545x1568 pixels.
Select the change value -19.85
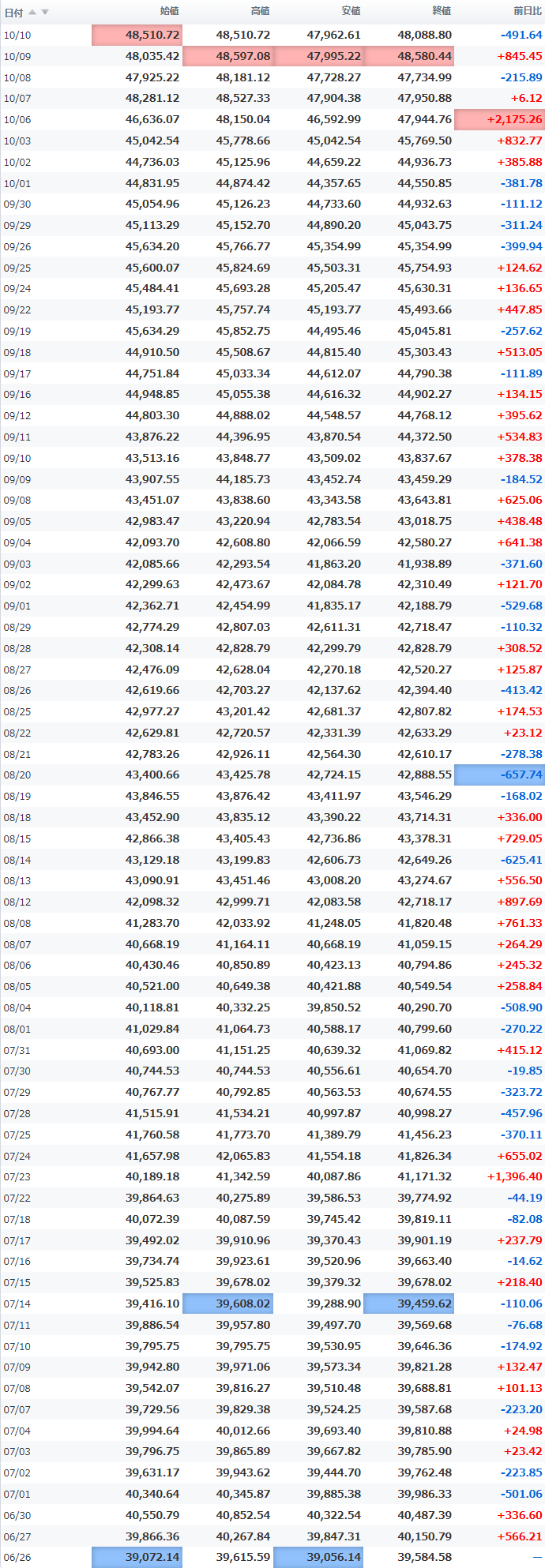(x=524, y=1071)
